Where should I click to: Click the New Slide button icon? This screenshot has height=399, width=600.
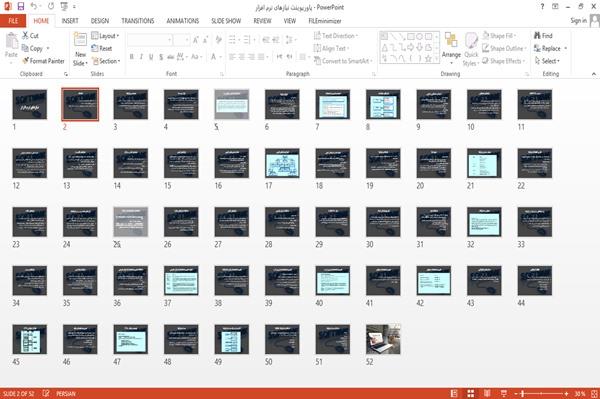pyautogui.click(x=80, y=41)
